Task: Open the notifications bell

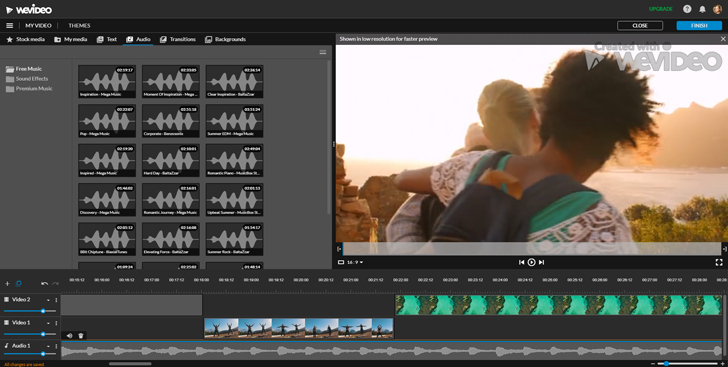Action: [x=702, y=9]
